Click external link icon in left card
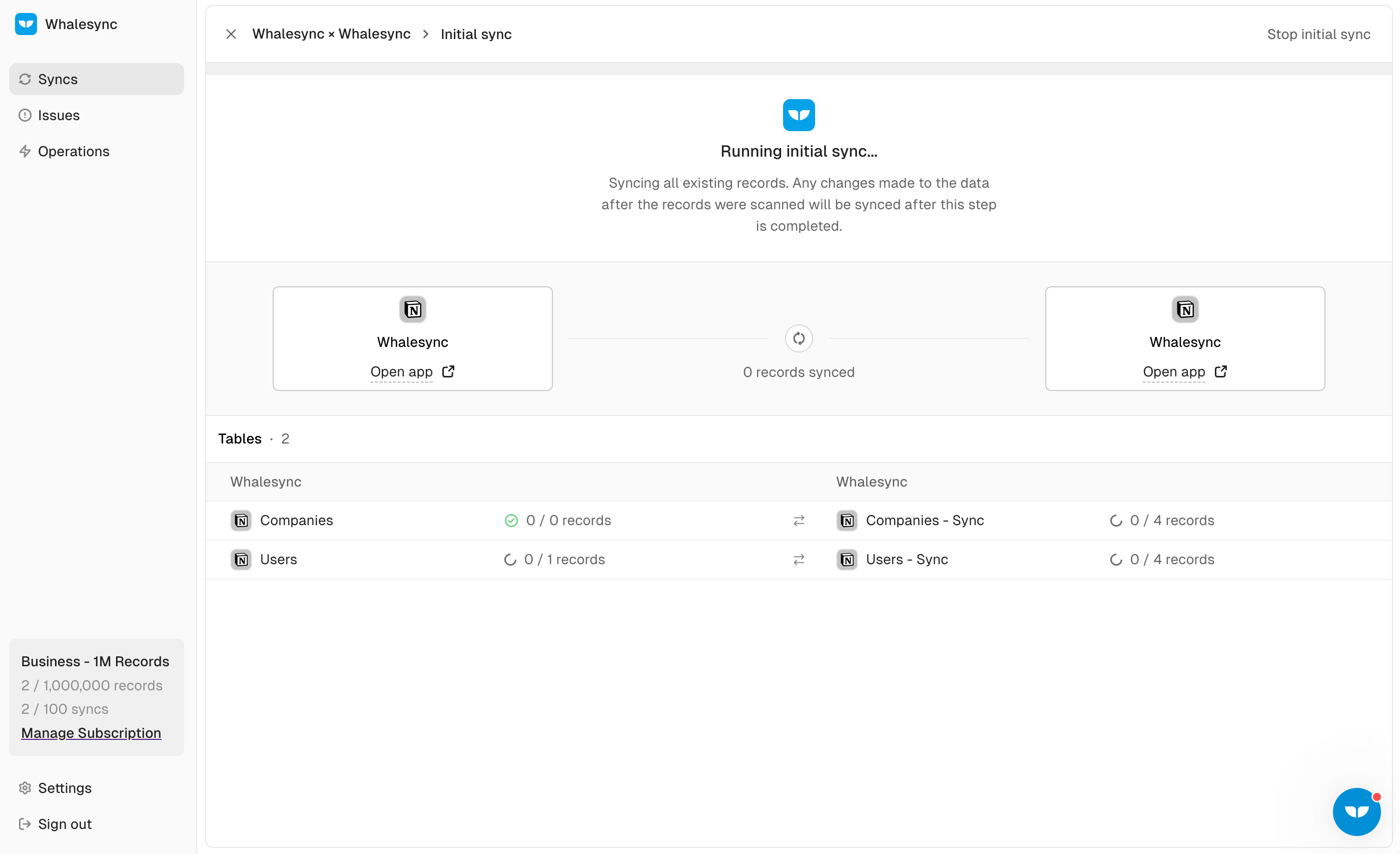 [x=448, y=372]
